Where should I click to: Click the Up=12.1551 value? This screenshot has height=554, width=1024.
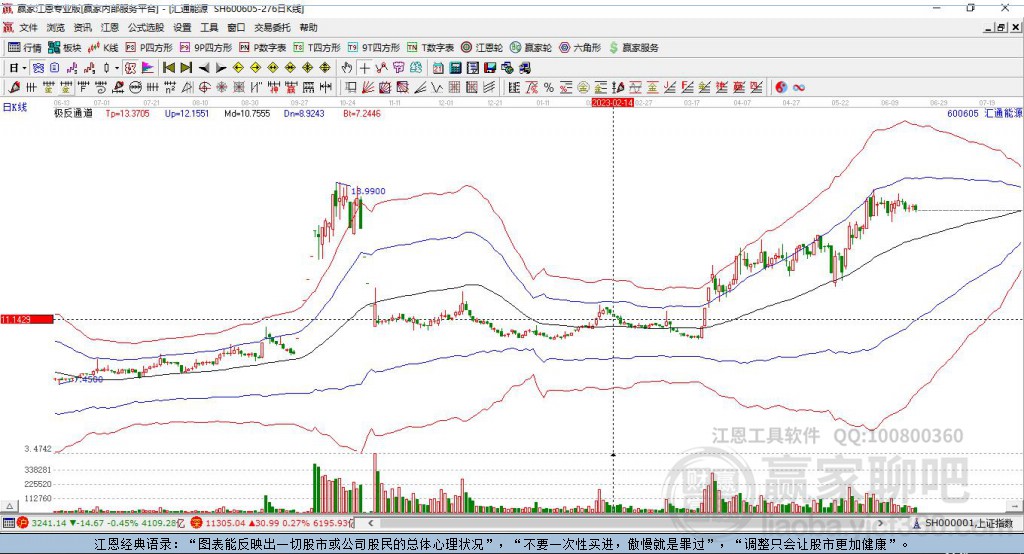coord(187,113)
